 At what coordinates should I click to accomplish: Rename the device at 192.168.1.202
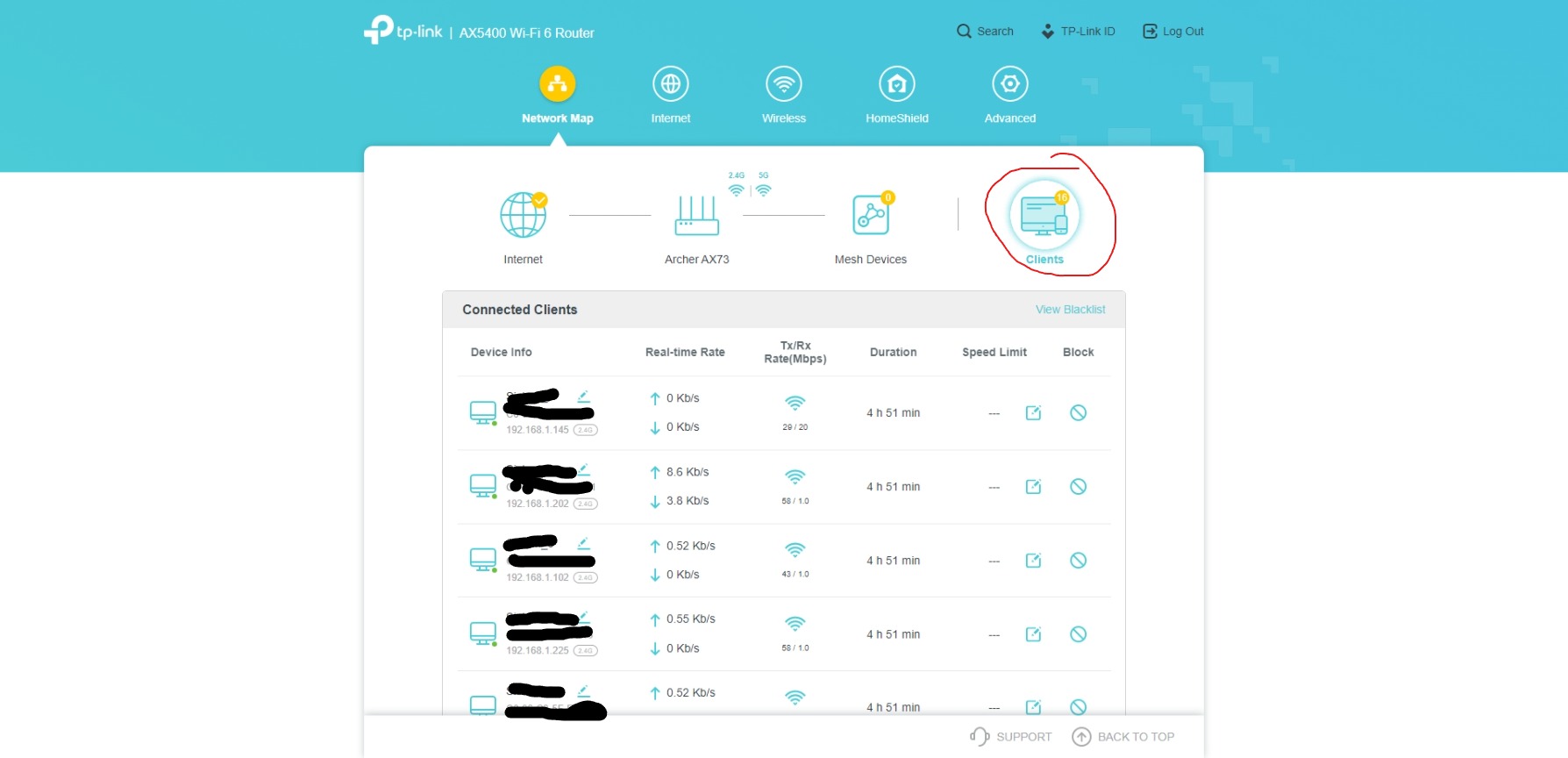[x=583, y=469]
